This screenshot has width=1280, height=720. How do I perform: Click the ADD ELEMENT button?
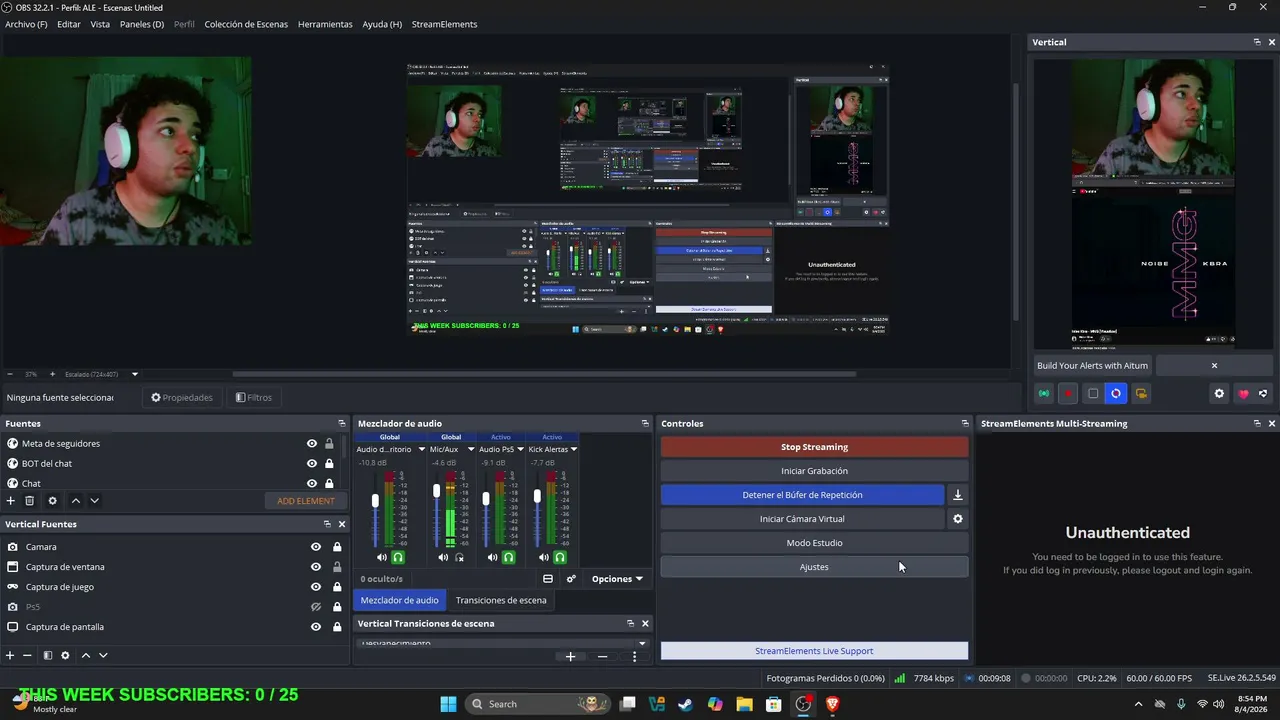click(x=306, y=500)
